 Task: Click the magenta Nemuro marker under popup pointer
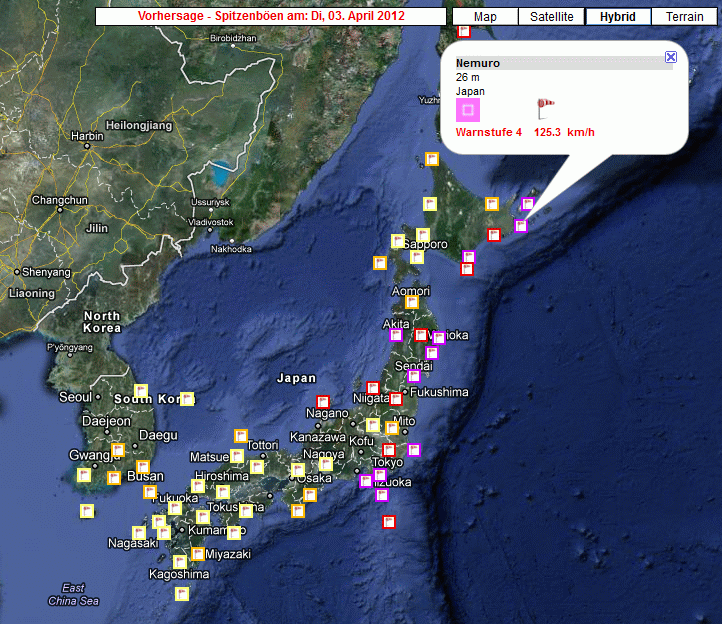[x=521, y=226]
